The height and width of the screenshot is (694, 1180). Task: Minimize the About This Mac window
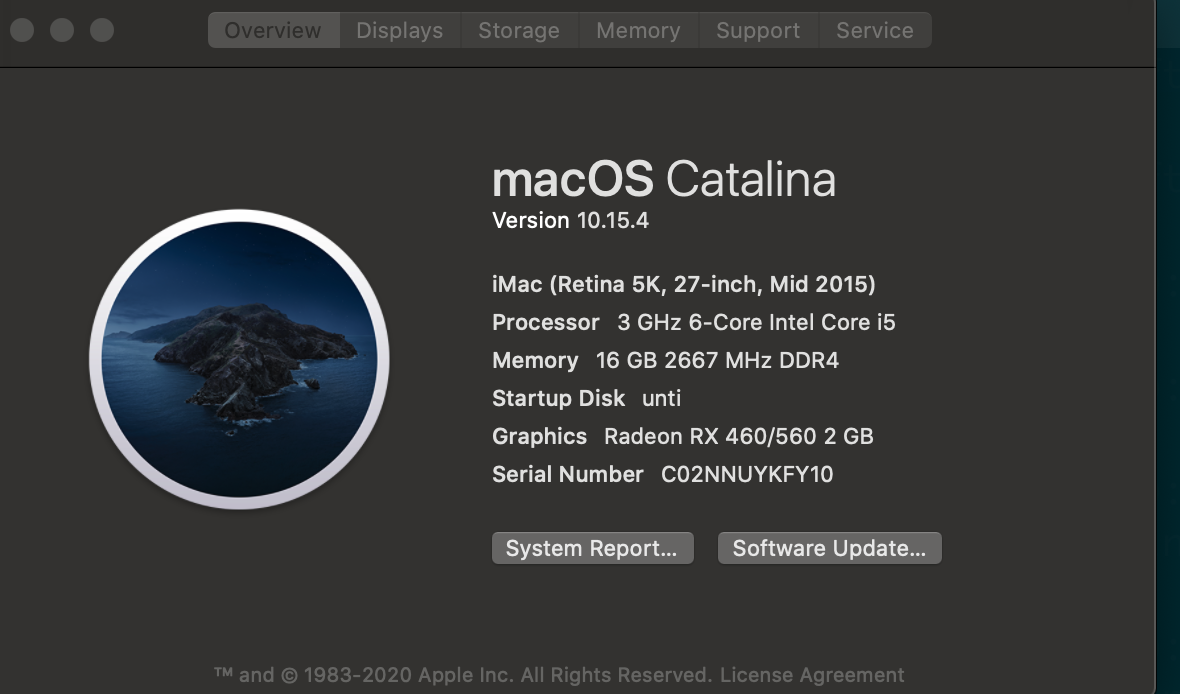coord(62,30)
